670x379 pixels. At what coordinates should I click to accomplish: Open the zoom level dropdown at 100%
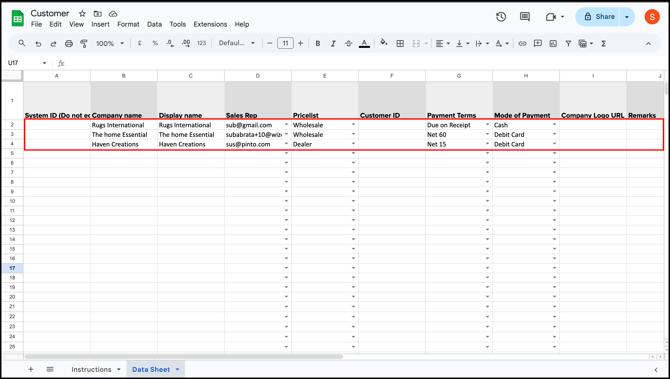coord(110,44)
